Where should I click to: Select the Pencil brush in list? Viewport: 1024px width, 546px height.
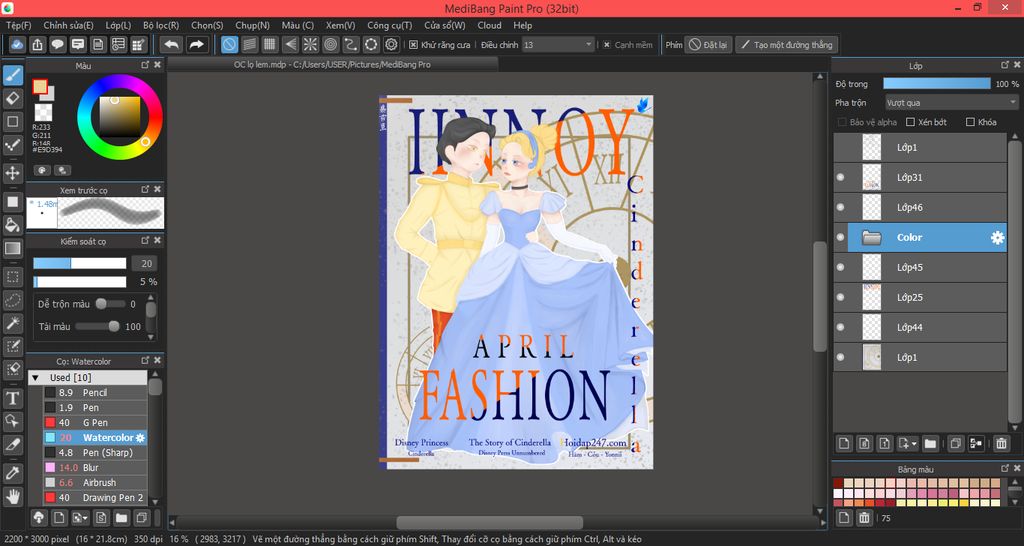tap(95, 393)
